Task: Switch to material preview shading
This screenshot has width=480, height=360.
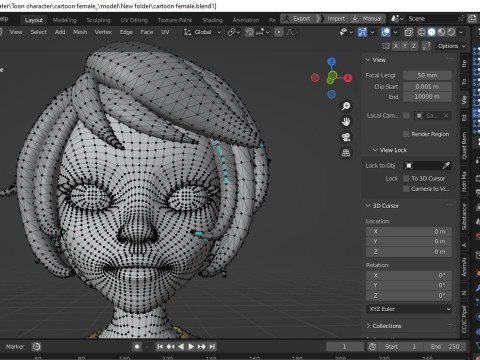Action: click(x=441, y=32)
